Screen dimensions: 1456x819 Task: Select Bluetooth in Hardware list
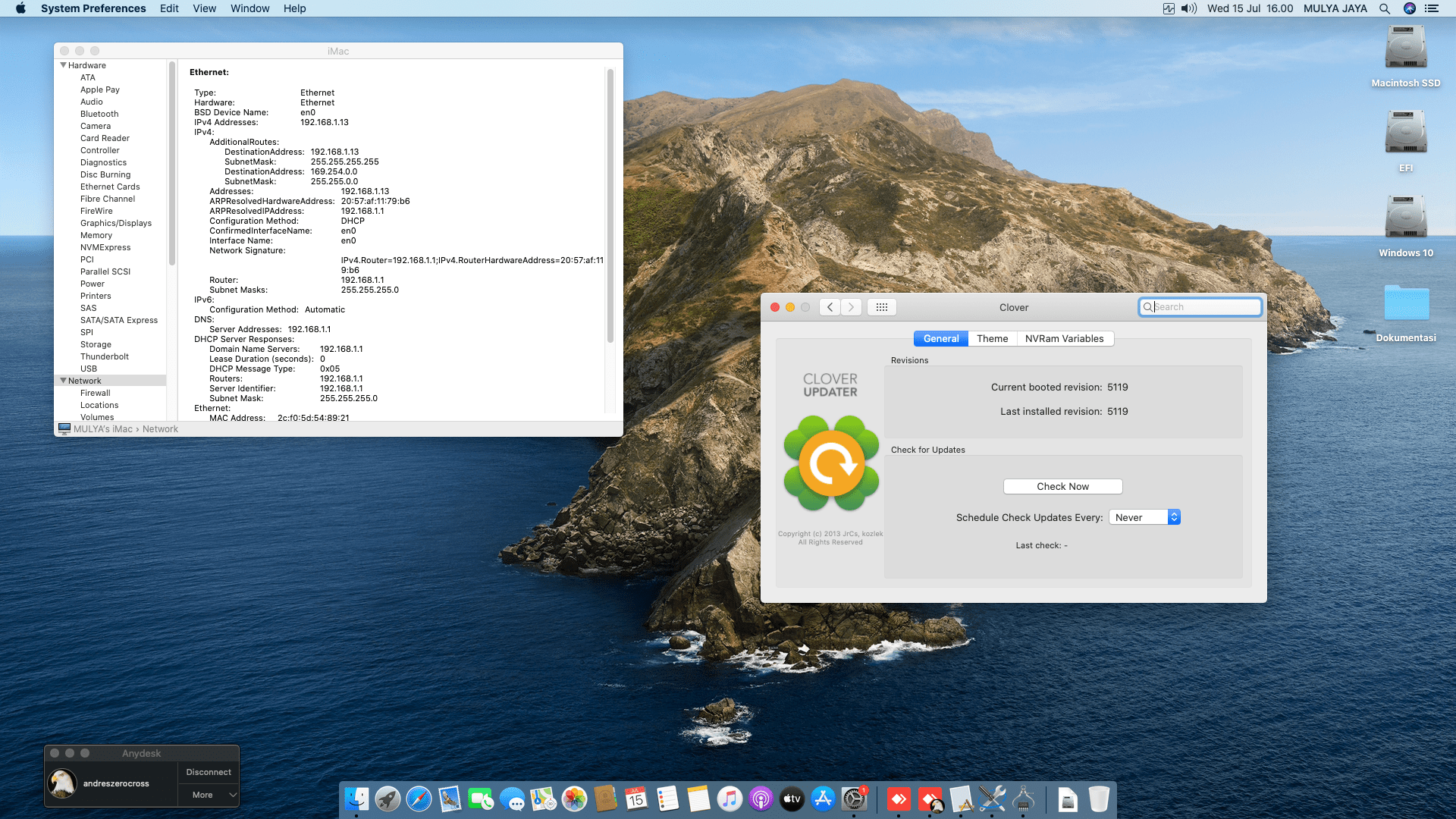[x=99, y=114]
